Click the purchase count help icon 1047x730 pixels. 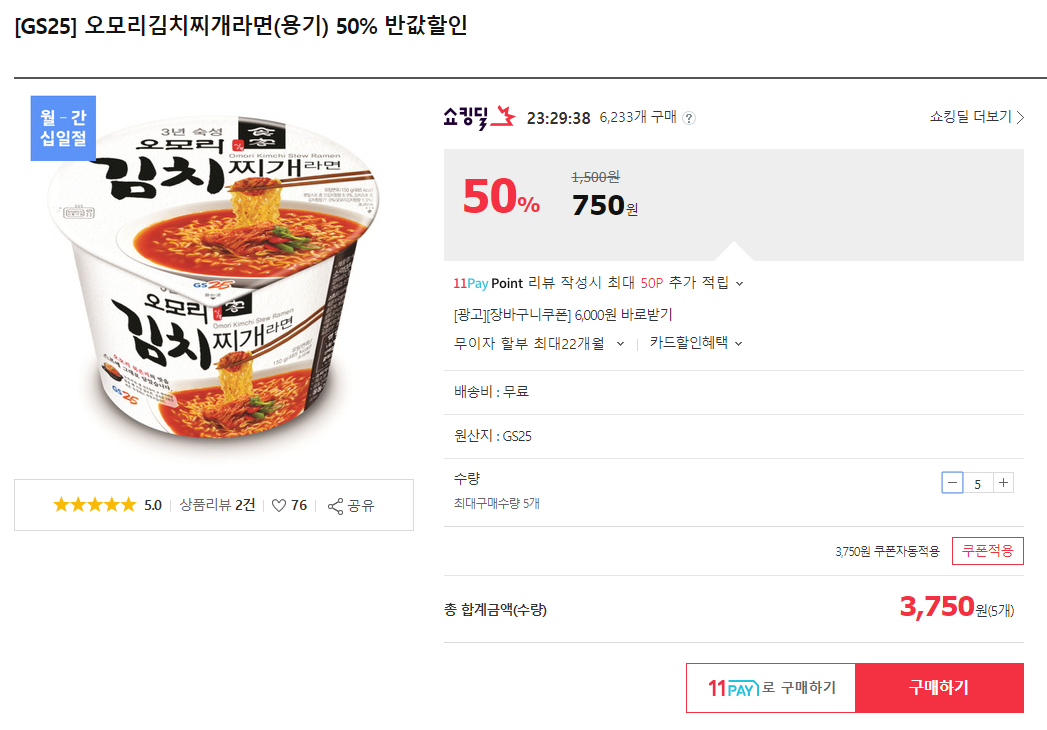[x=689, y=118]
